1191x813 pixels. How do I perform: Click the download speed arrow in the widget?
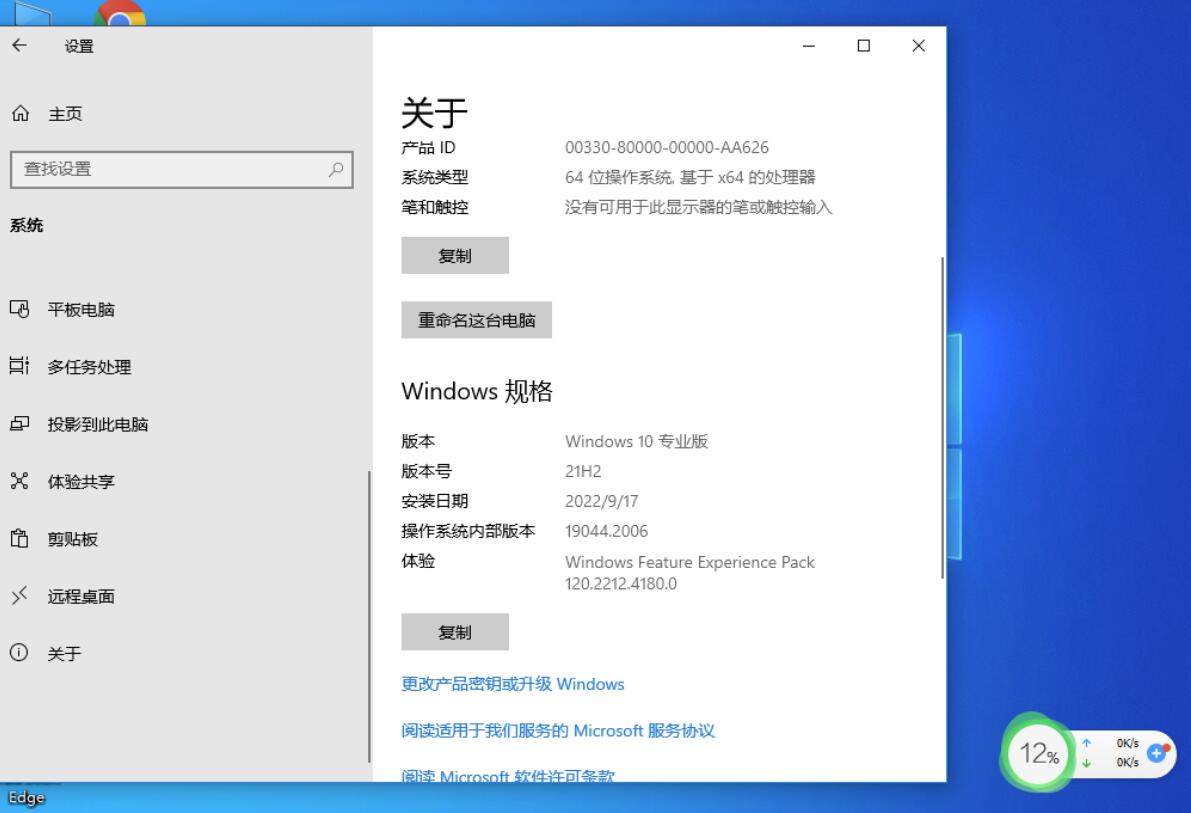[1087, 763]
